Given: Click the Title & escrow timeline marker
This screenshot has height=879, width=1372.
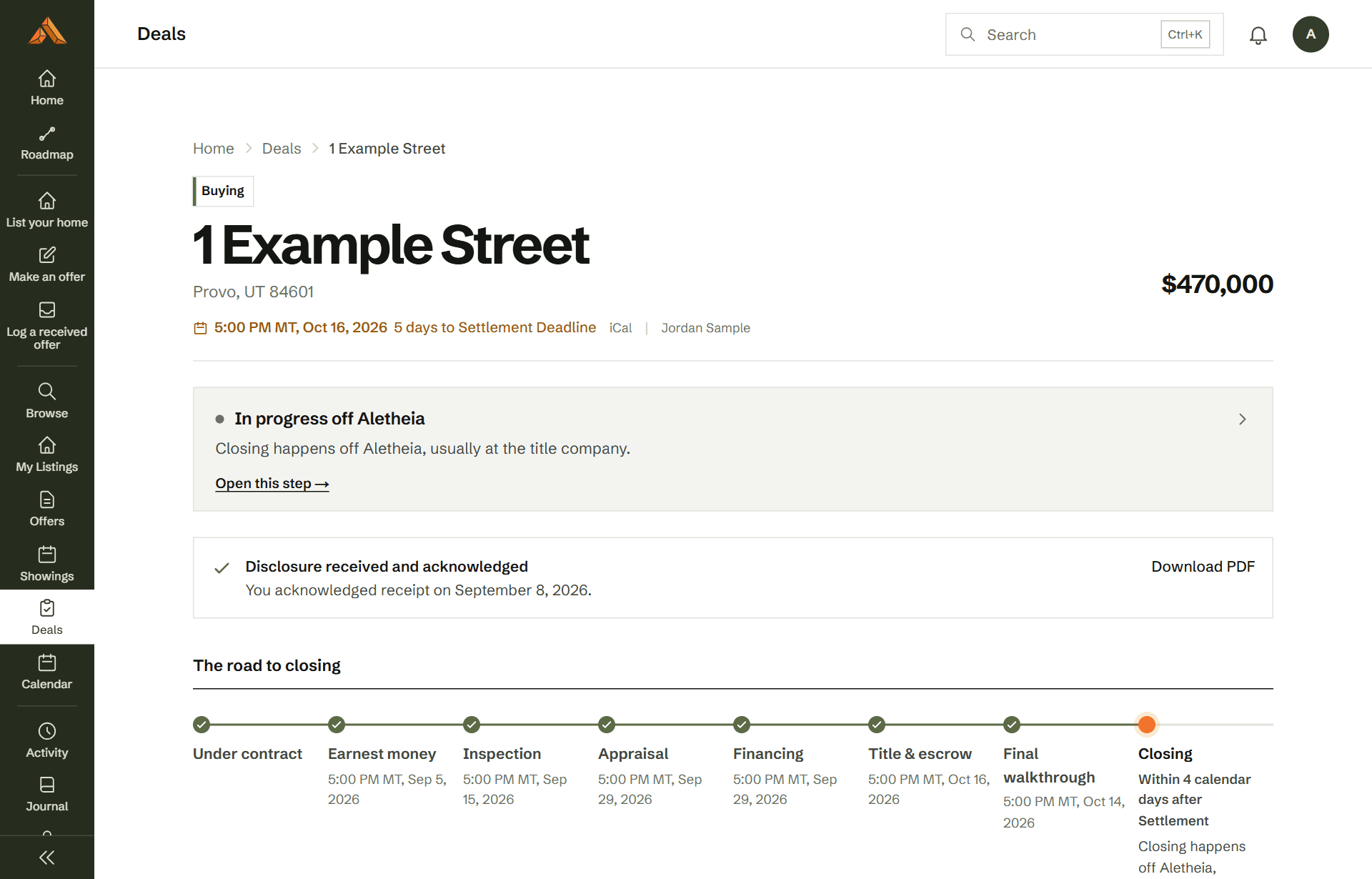Looking at the screenshot, I should [877, 725].
